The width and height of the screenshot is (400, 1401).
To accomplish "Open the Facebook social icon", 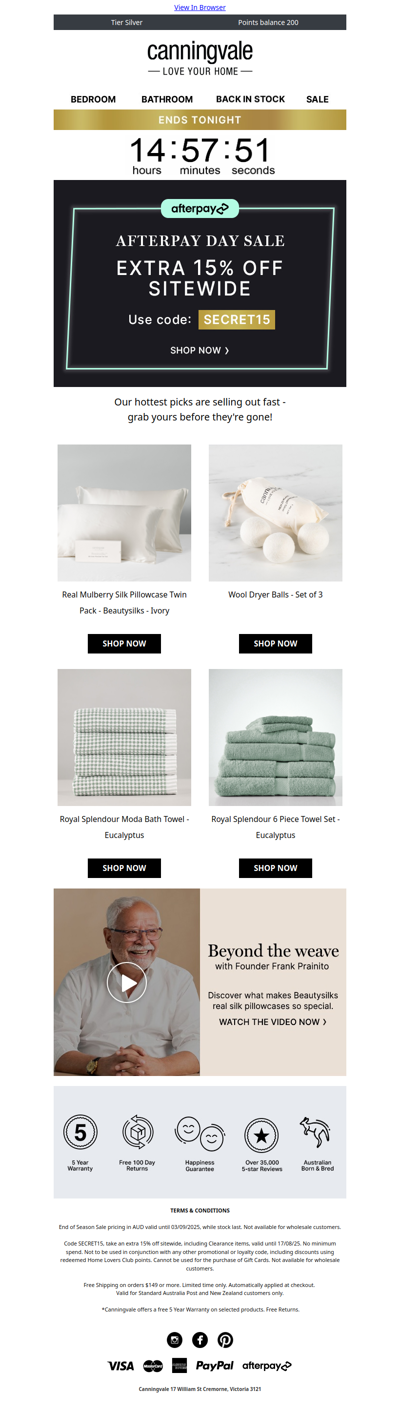I will pyautogui.click(x=200, y=1340).
